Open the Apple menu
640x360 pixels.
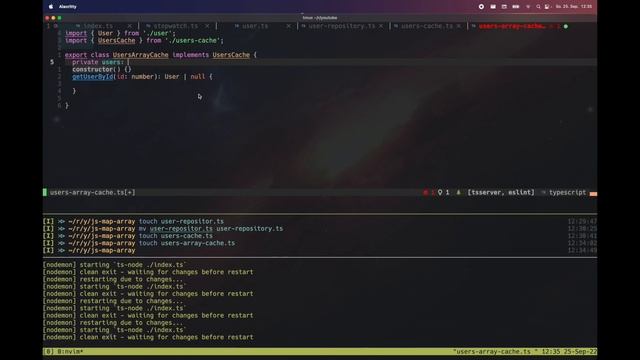51,7
